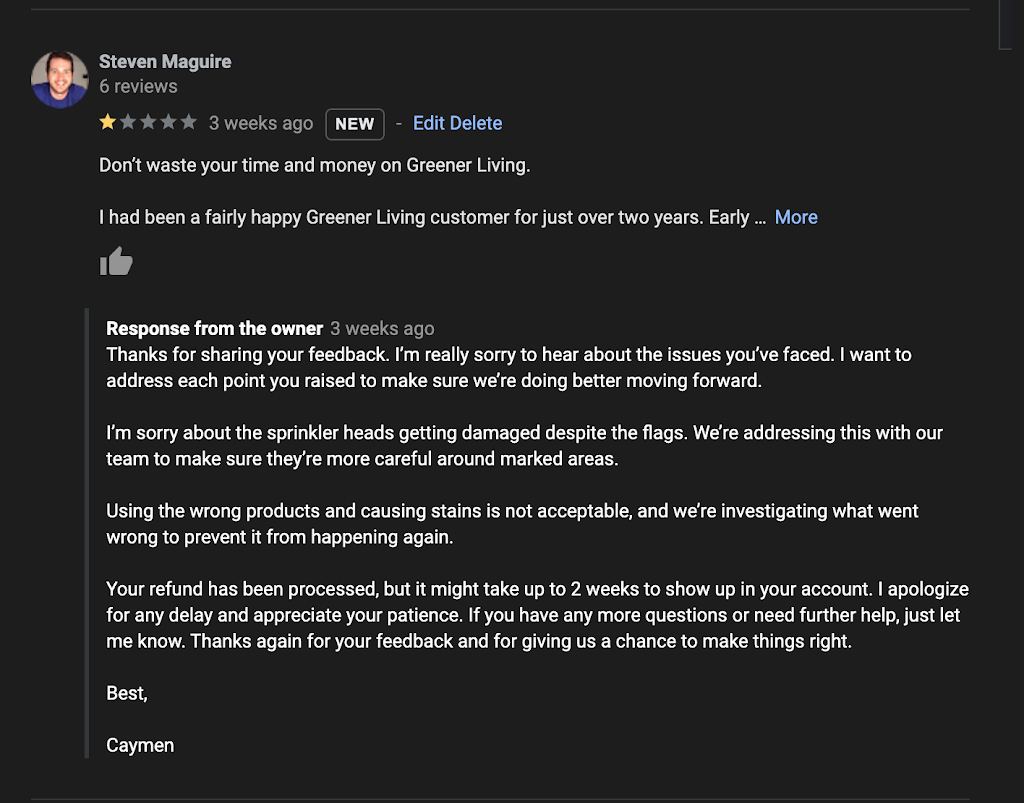The width and height of the screenshot is (1024, 803).
Task: Edit the review
Action: point(428,123)
